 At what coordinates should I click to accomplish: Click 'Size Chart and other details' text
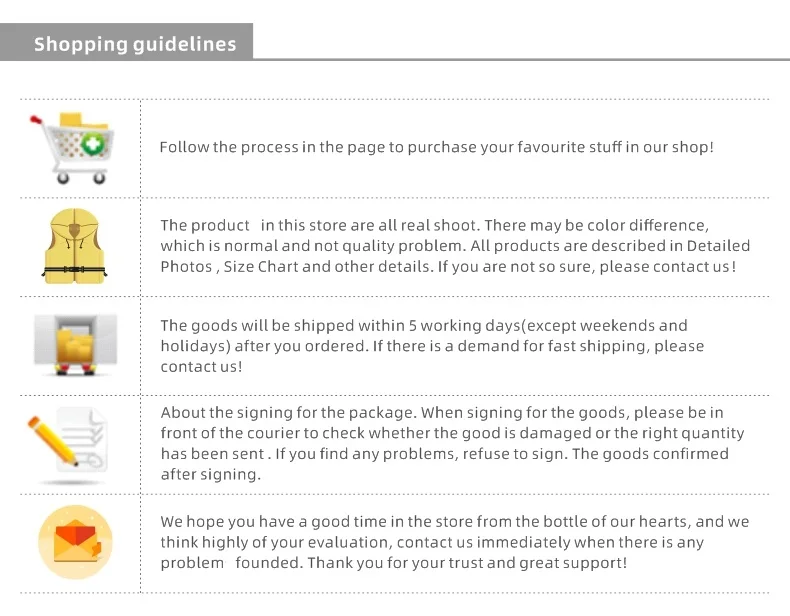coord(328,266)
